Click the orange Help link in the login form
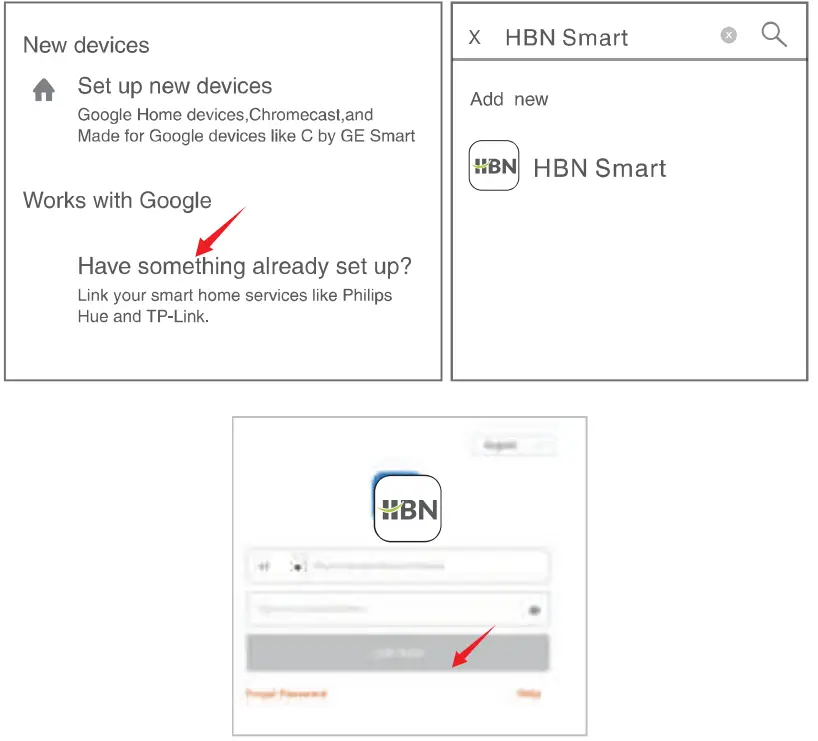The height and width of the screenshot is (741, 818). click(x=528, y=693)
